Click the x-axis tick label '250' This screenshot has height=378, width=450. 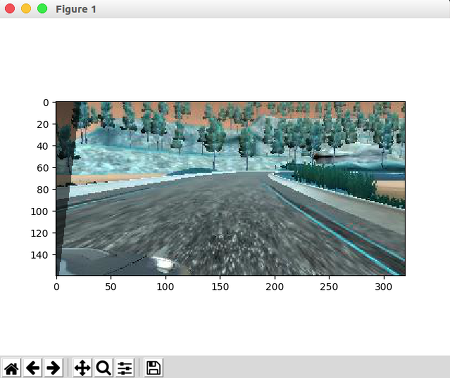tap(329, 287)
